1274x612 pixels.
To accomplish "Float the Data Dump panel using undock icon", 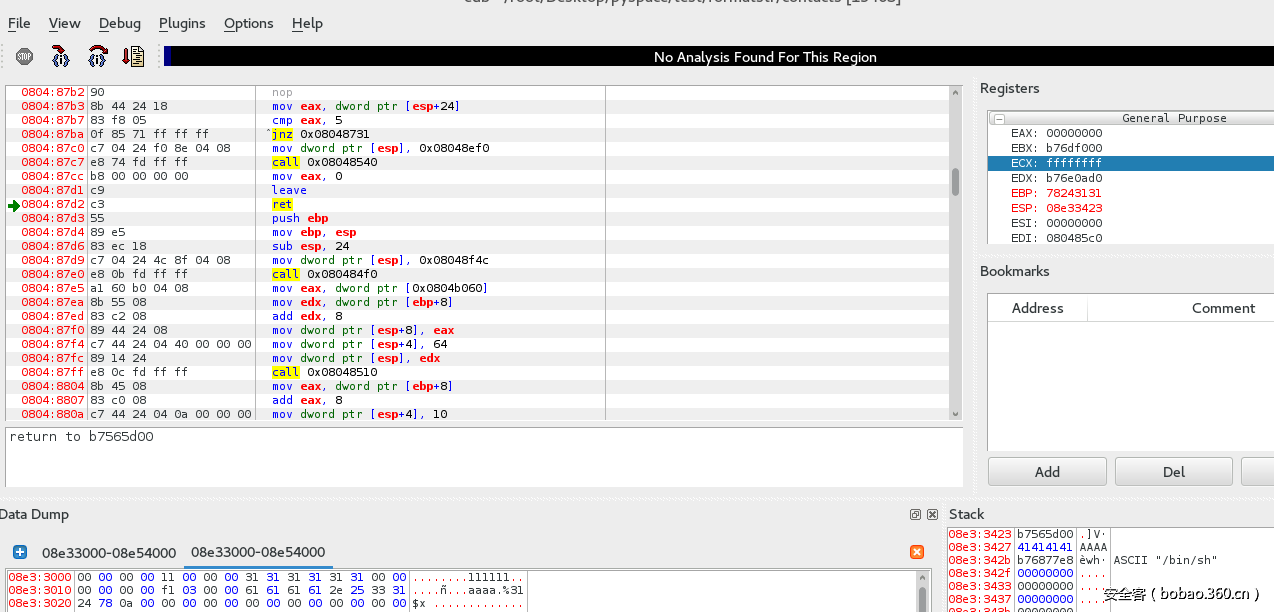I will pyautogui.click(x=915, y=514).
